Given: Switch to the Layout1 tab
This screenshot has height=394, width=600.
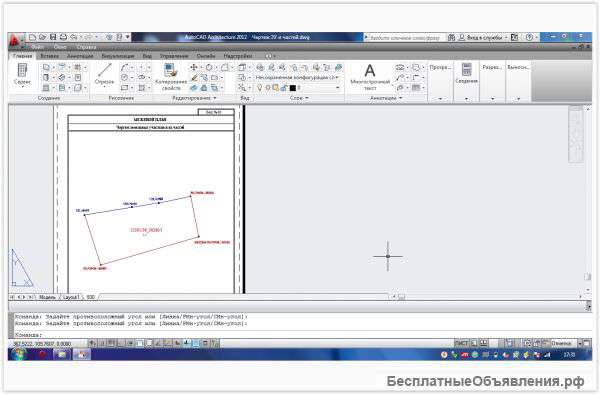Looking at the screenshot, I should coord(71,297).
